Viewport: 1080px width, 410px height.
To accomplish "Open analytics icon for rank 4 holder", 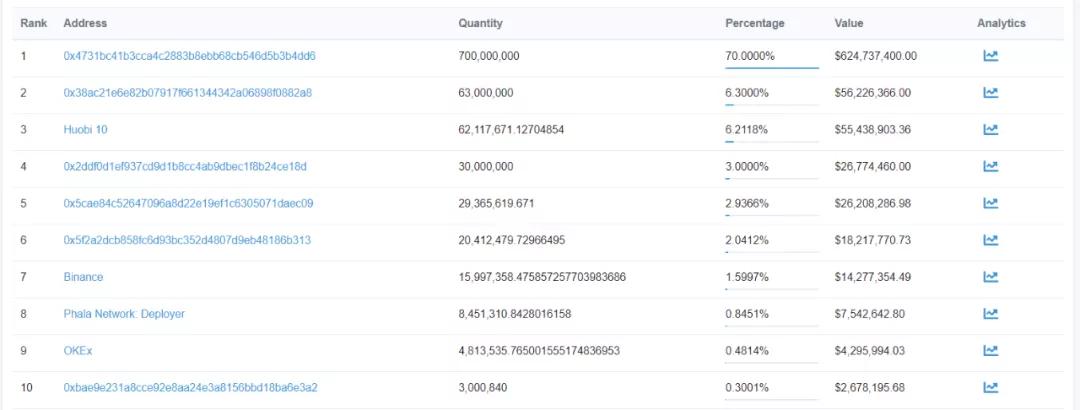I will coord(990,167).
